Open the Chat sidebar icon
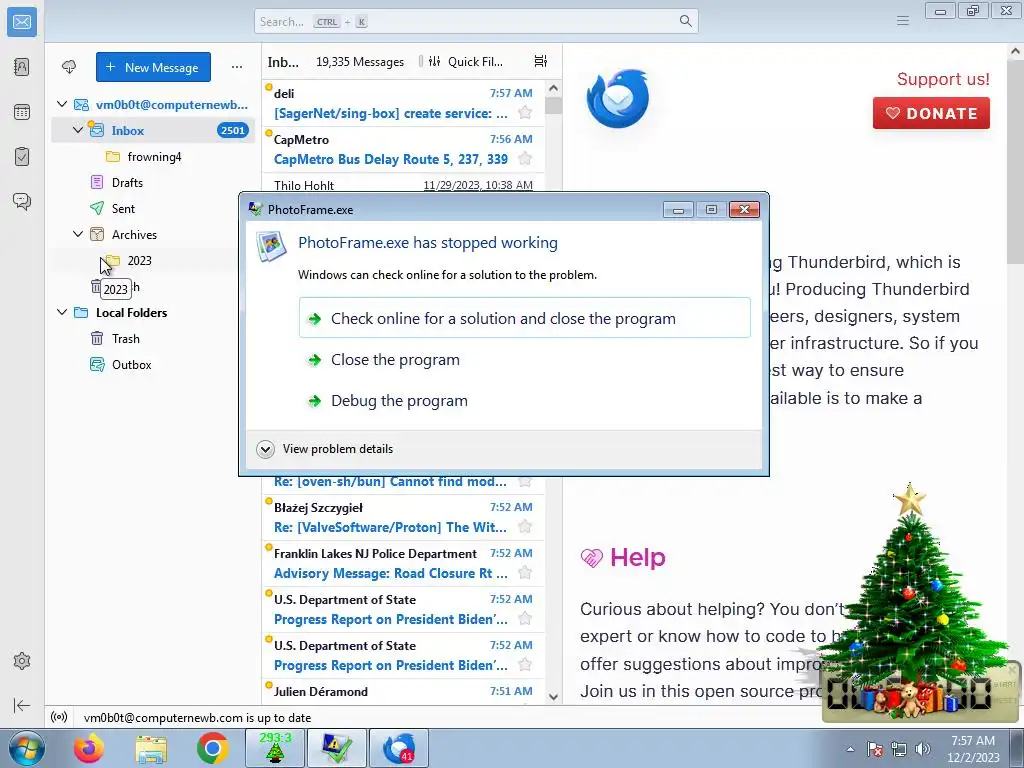Viewport: 1024px width, 768px height. click(x=22, y=201)
